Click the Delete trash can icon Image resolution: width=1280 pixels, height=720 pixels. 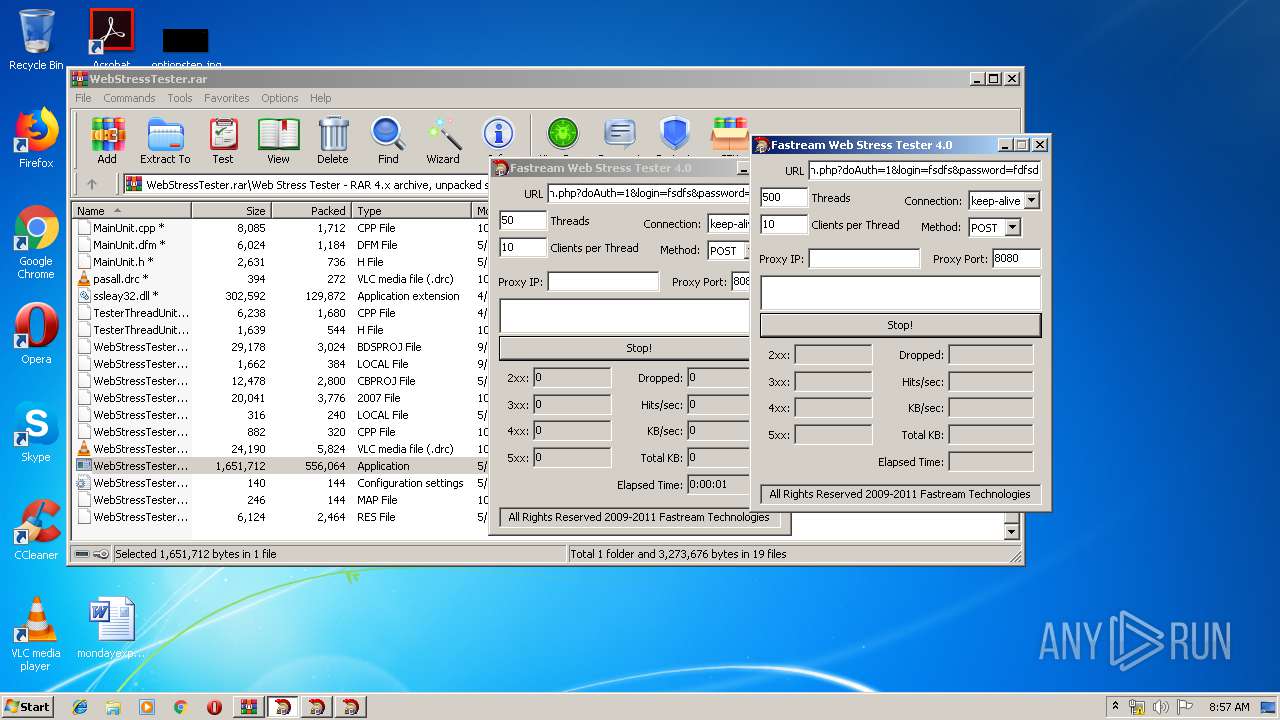point(333,140)
